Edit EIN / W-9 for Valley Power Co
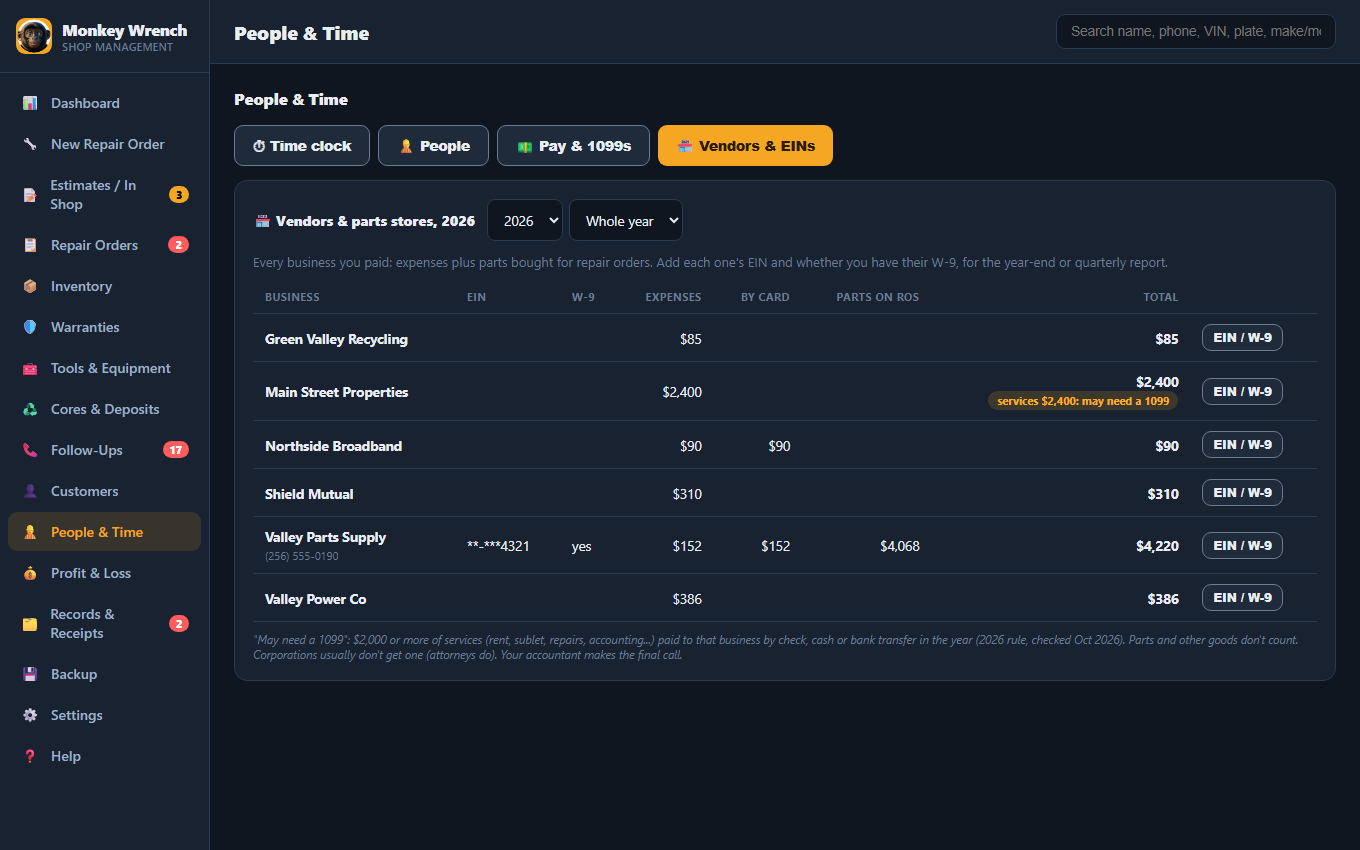Image resolution: width=1360 pixels, height=850 pixels. tap(1242, 598)
